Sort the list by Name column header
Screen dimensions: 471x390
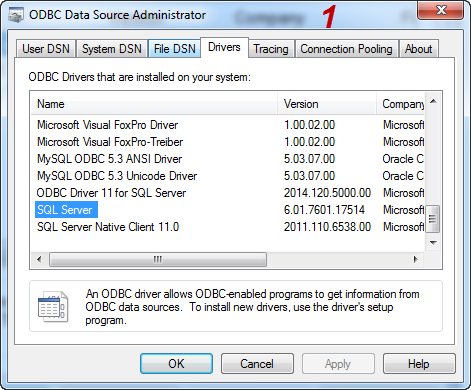pyautogui.click(x=154, y=104)
